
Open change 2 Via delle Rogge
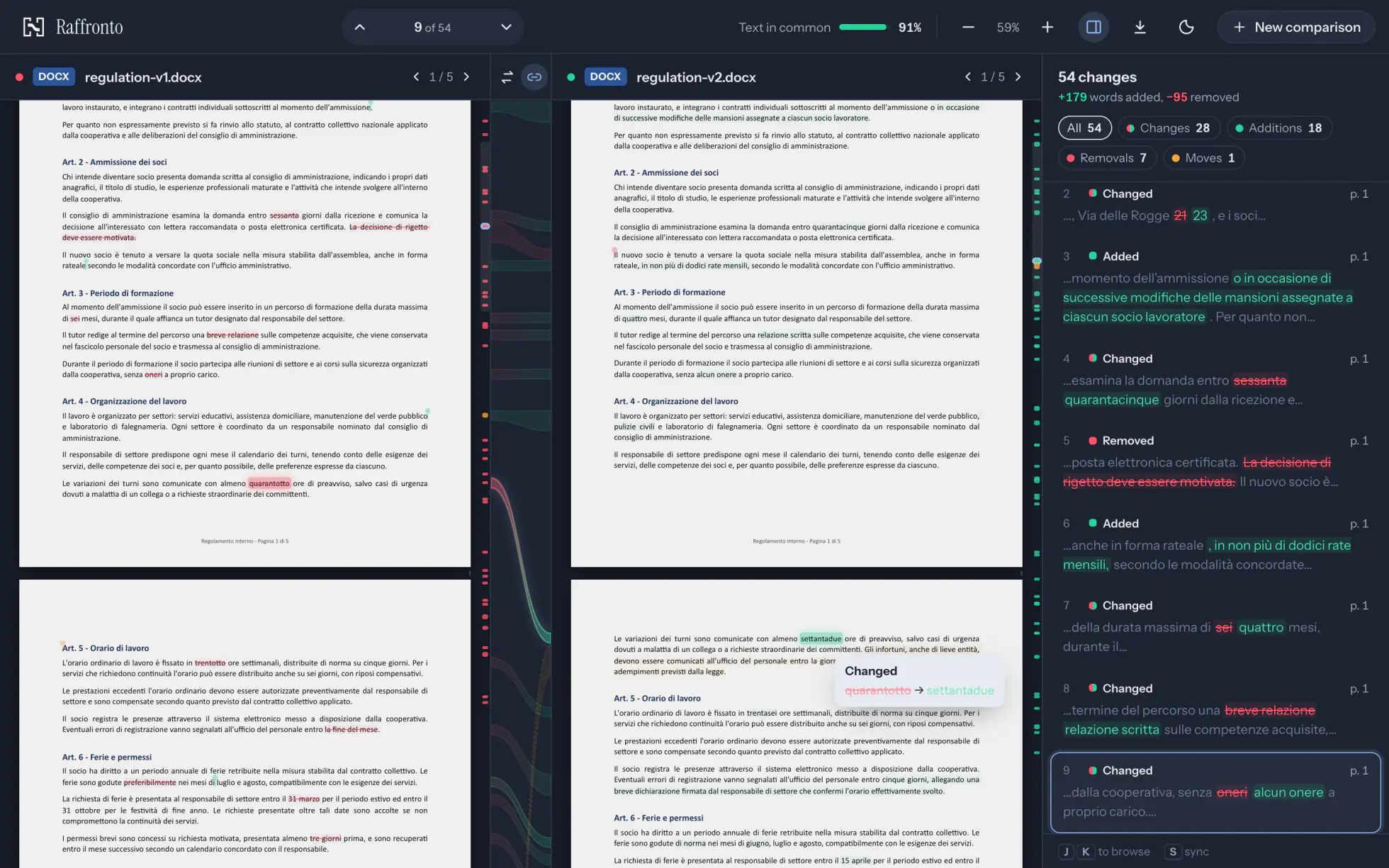click(1215, 205)
